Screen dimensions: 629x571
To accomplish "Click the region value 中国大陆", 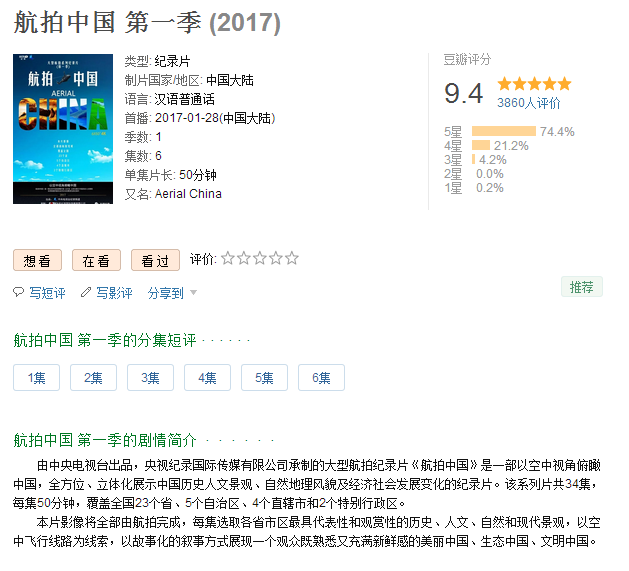I will click(x=230, y=80).
